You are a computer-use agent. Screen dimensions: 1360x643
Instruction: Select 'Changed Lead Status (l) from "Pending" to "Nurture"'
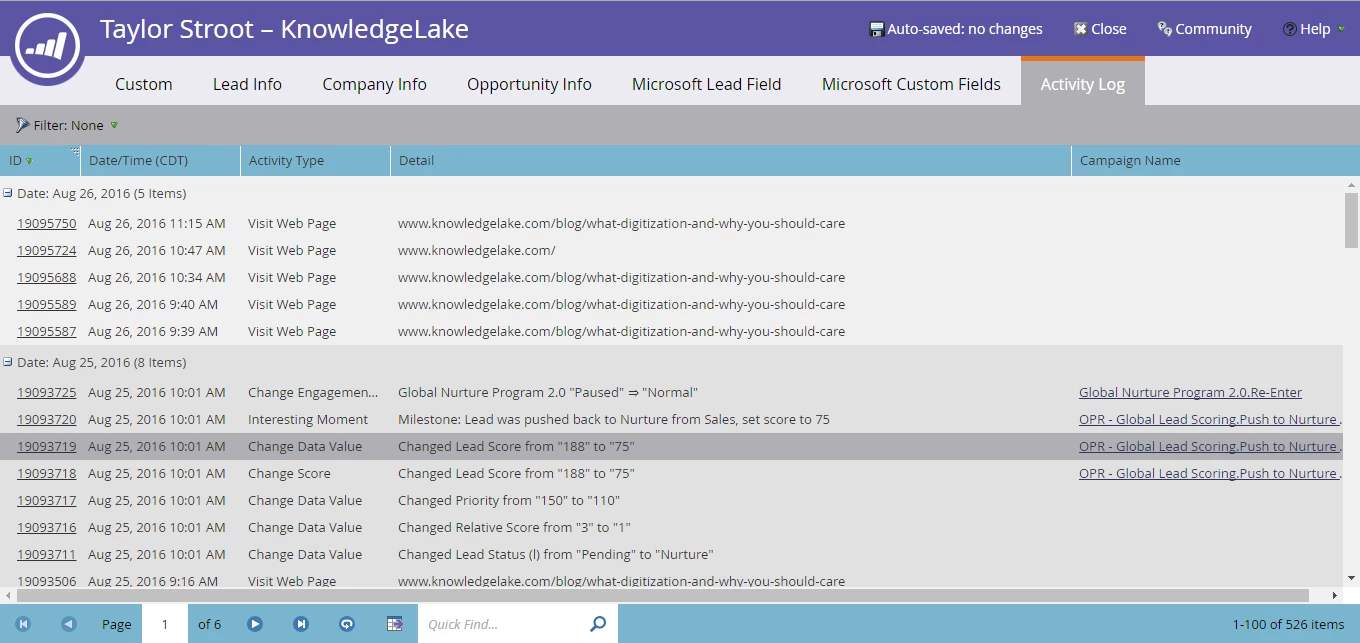click(x=555, y=554)
